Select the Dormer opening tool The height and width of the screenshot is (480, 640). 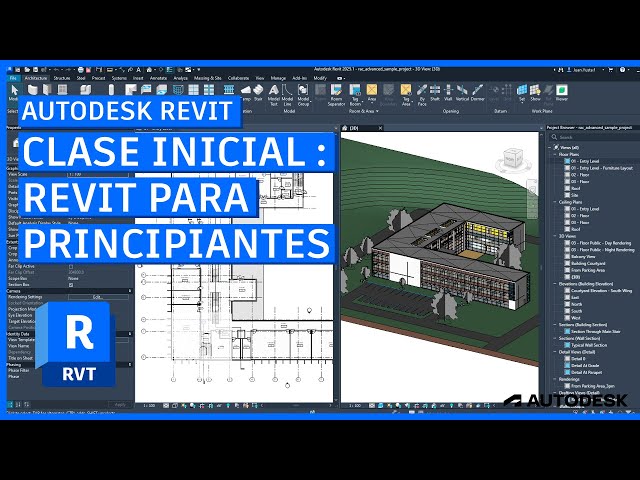pyautogui.click(x=478, y=92)
